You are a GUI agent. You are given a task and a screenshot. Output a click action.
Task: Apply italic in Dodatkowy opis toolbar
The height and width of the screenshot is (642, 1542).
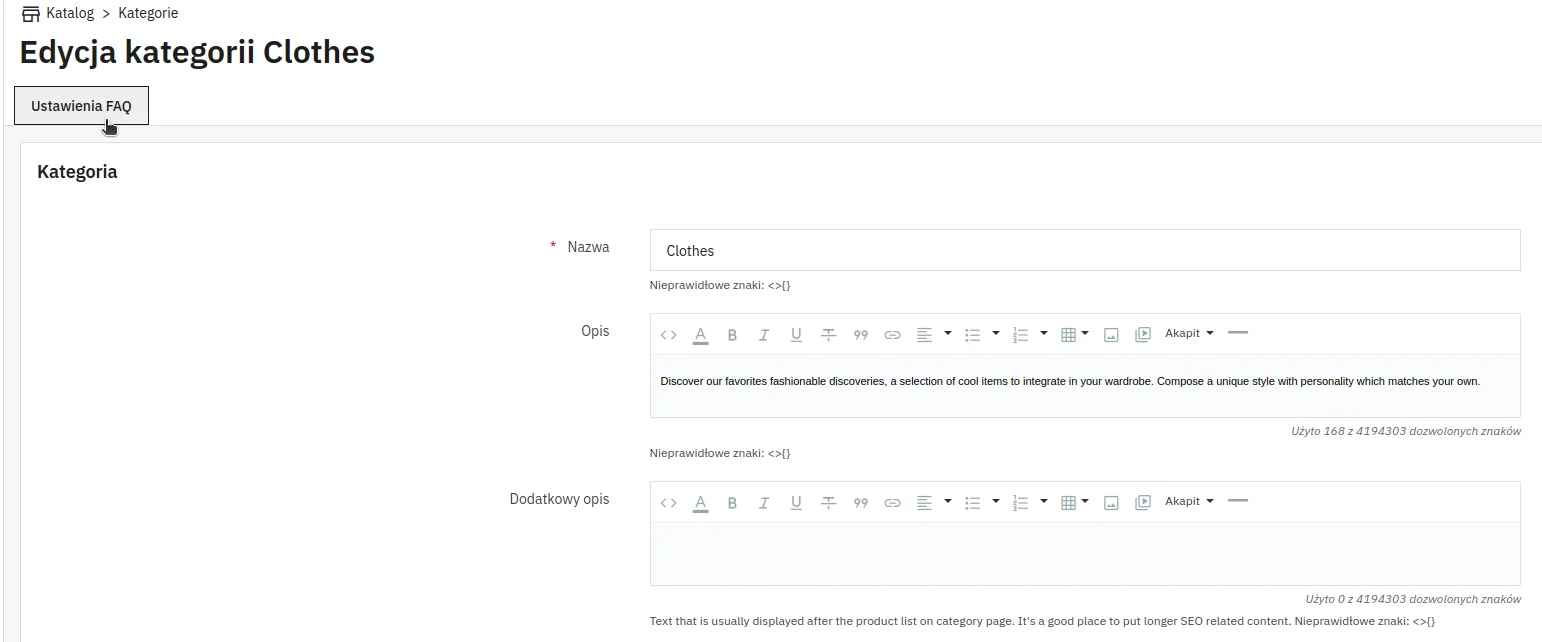[x=764, y=503]
